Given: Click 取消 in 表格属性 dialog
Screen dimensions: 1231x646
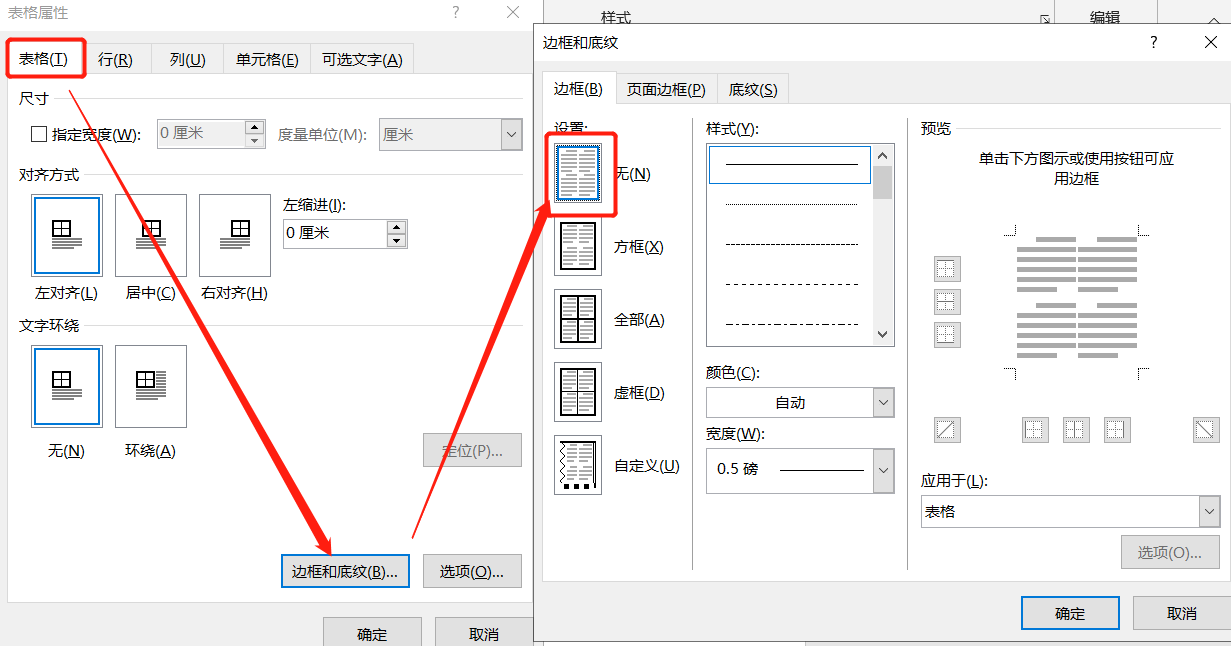Looking at the screenshot, I should 484,633.
